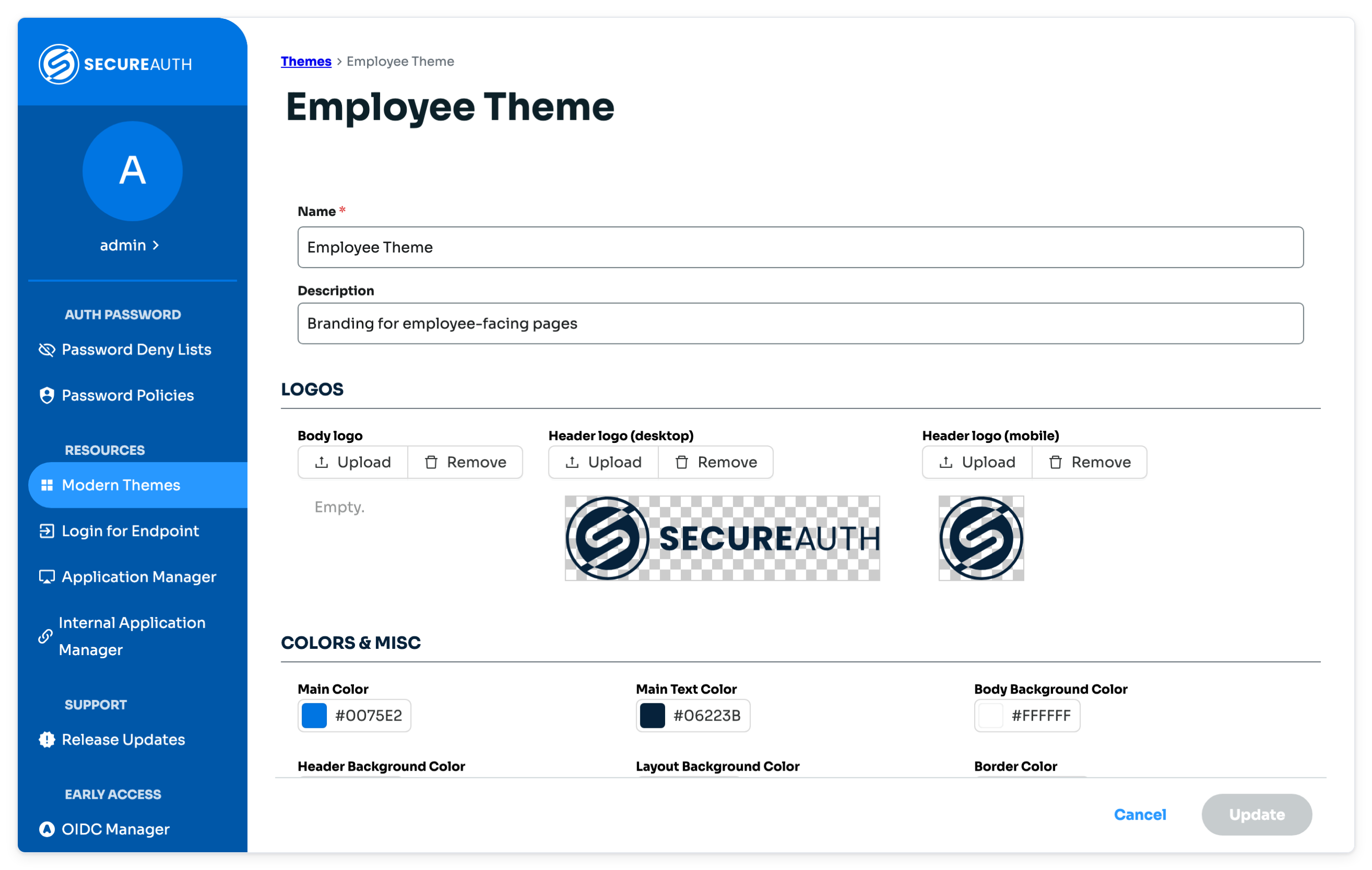Open the Body Background Color white swatch
The width and height of the screenshot is (1372, 870).
click(x=991, y=716)
